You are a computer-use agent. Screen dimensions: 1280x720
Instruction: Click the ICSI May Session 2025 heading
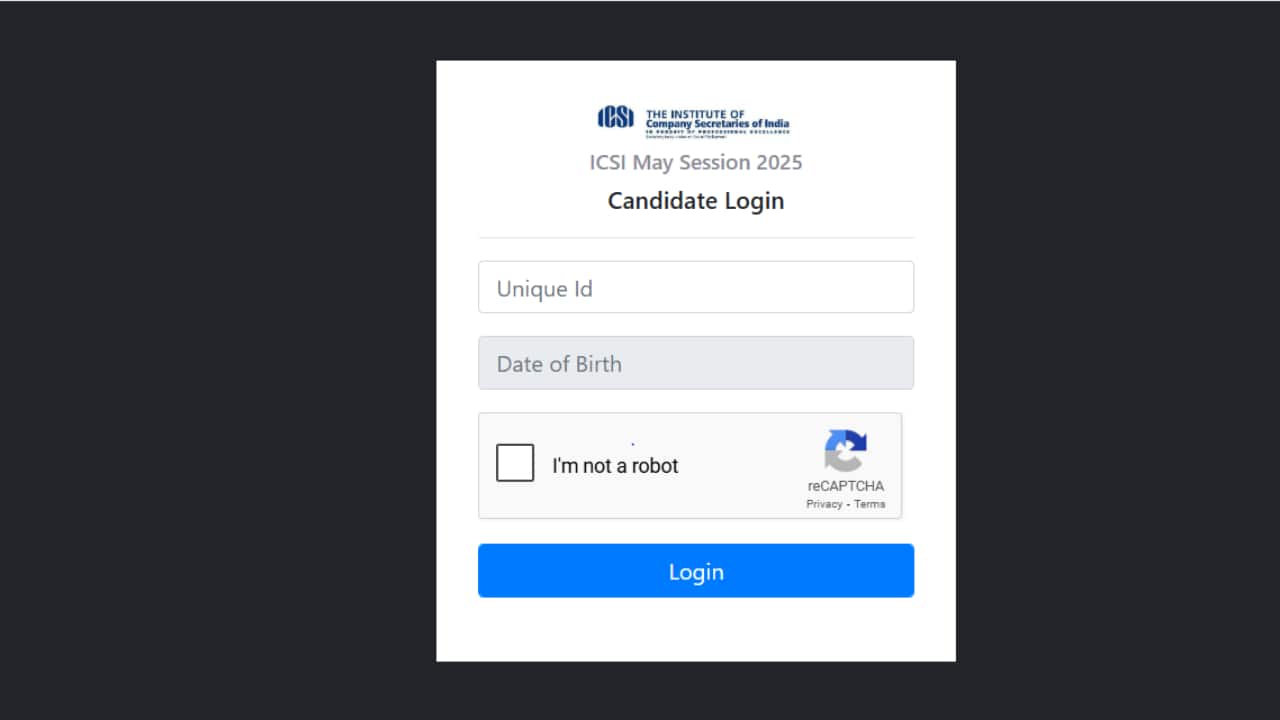point(696,162)
